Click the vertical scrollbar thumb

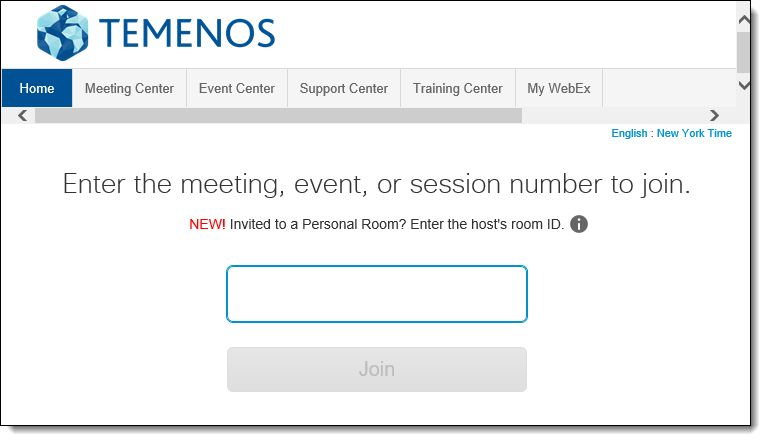744,53
